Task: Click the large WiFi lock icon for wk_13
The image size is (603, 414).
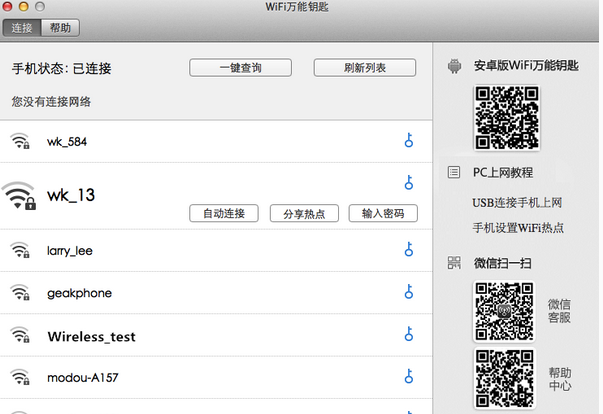Action: [x=19, y=196]
